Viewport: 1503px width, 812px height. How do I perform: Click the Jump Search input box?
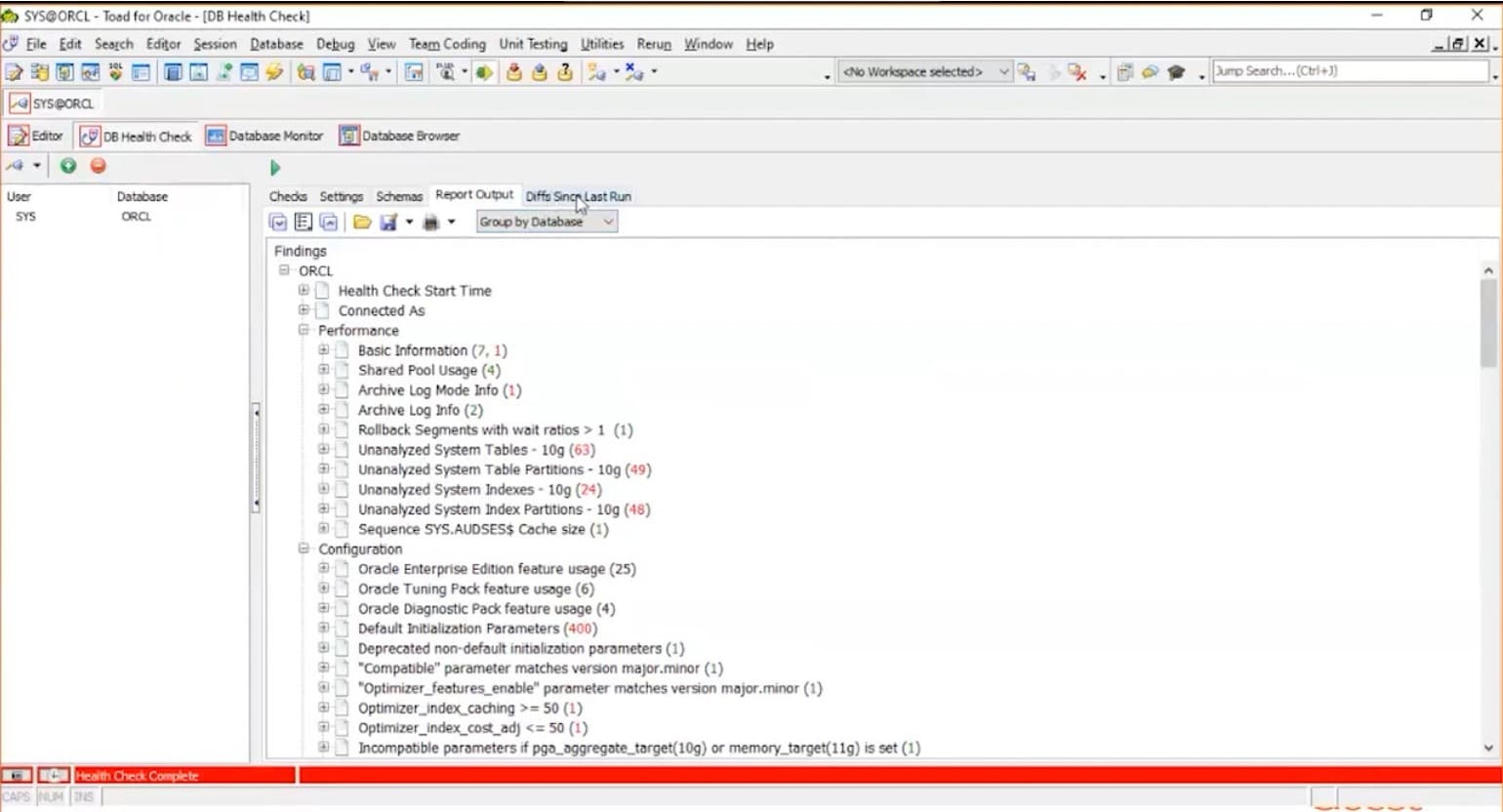point(1350,71)
